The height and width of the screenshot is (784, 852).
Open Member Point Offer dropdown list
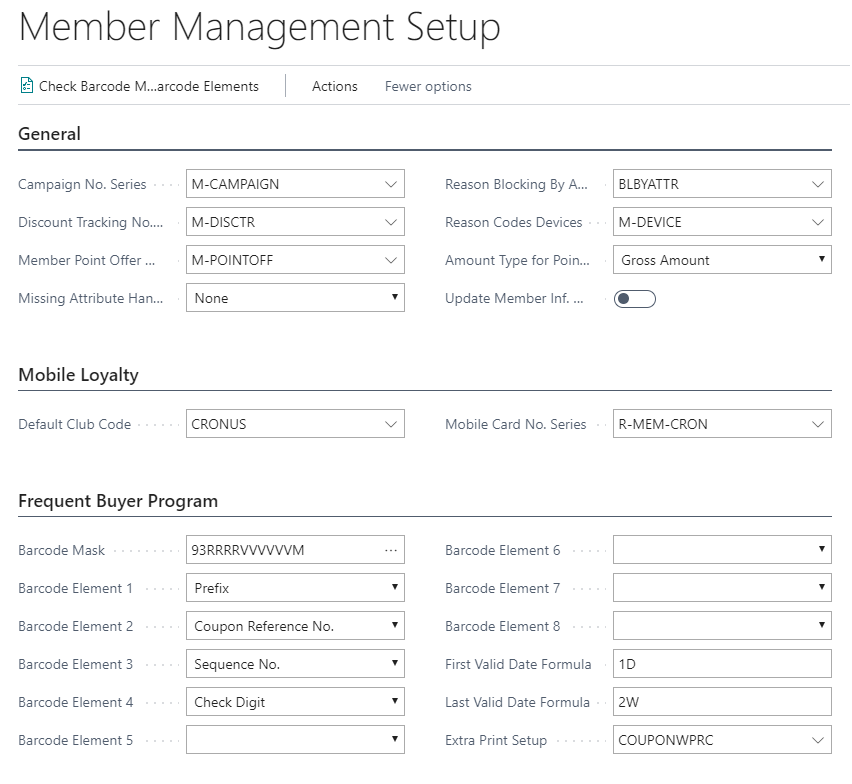[391, 260]
